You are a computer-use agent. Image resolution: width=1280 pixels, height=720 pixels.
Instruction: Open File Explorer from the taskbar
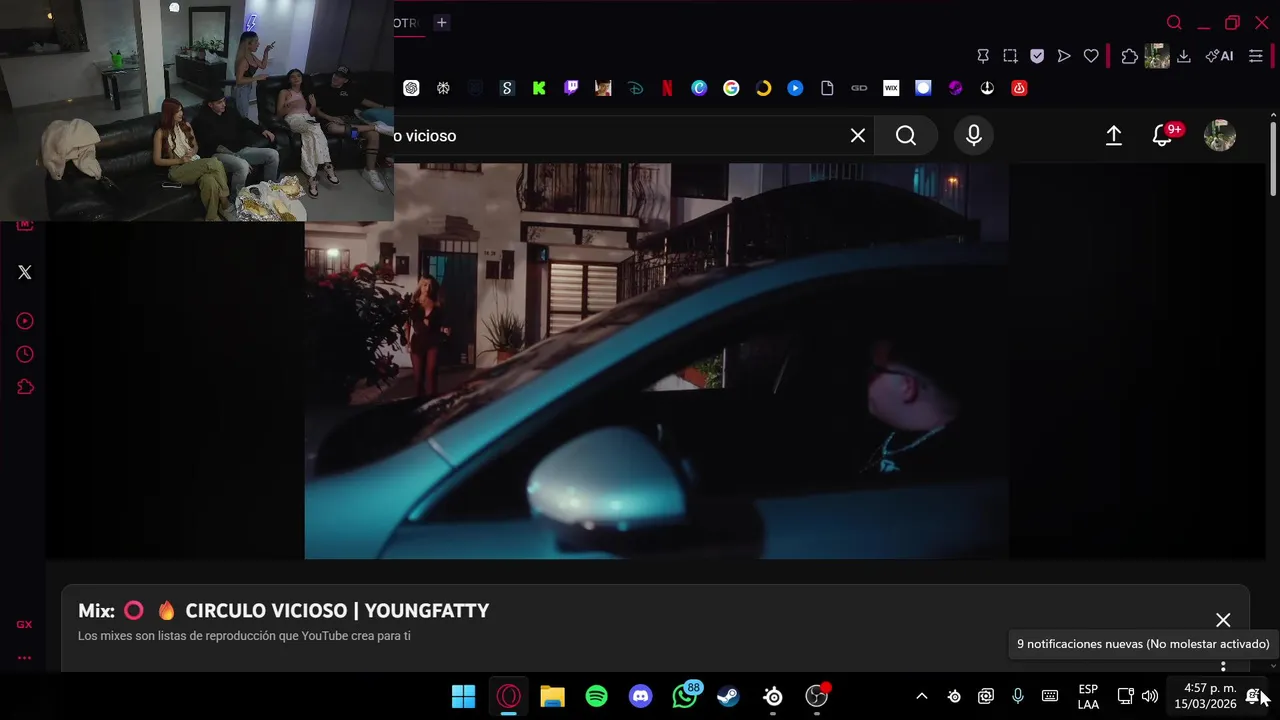(x=552, y=696)
